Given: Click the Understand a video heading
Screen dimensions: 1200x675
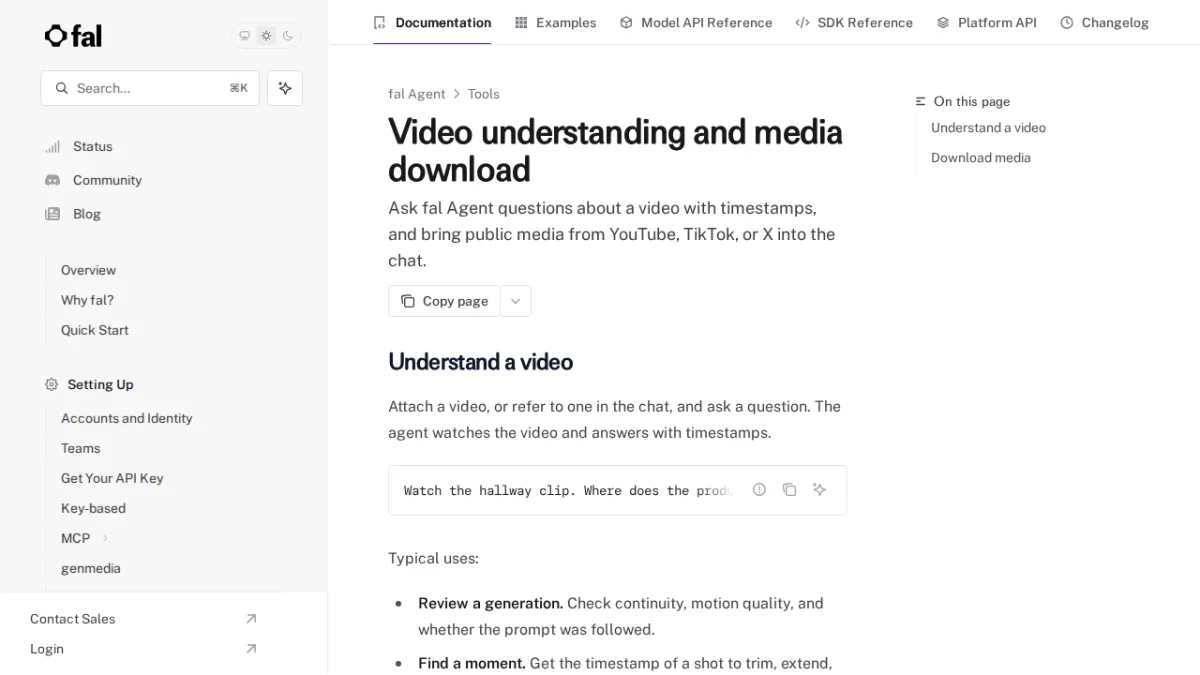Looking at the screenshot, I should tap(480, 362).
